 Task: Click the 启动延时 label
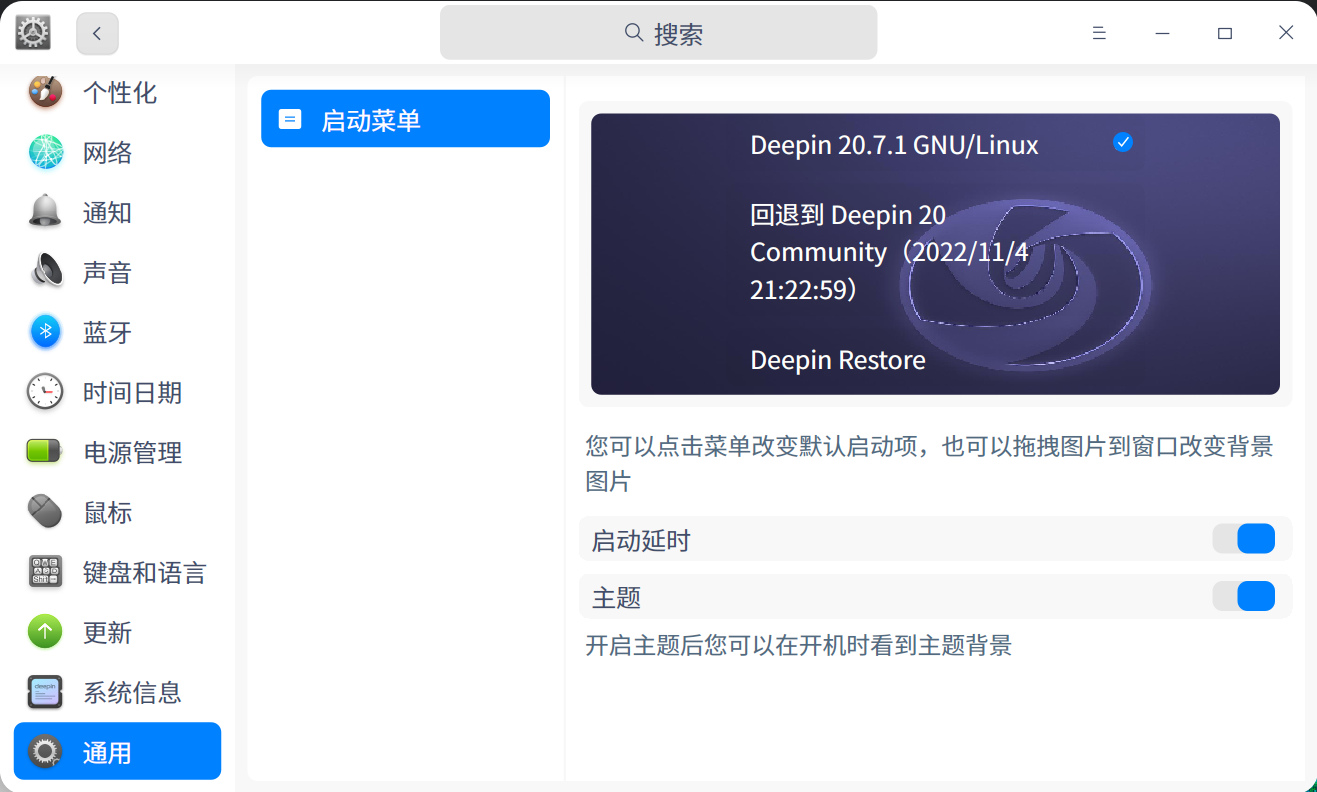tap(642, 541)
